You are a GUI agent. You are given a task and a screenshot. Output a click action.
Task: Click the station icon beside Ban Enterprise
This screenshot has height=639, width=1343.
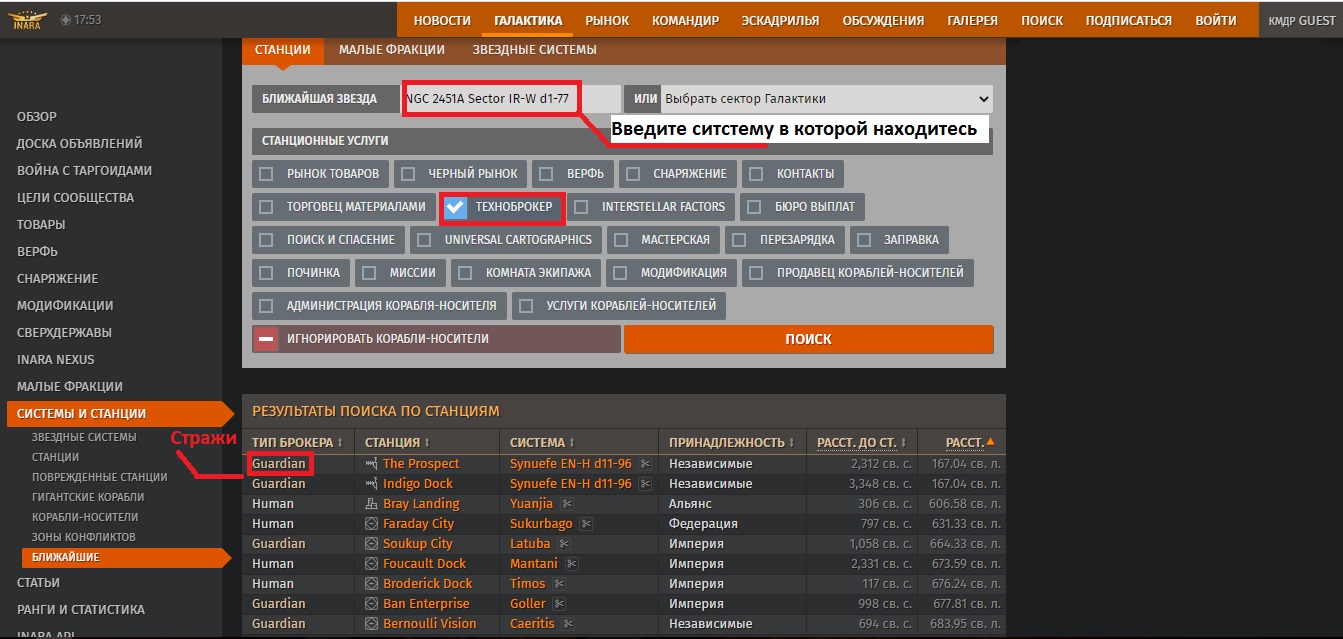(x=371, y=604)
